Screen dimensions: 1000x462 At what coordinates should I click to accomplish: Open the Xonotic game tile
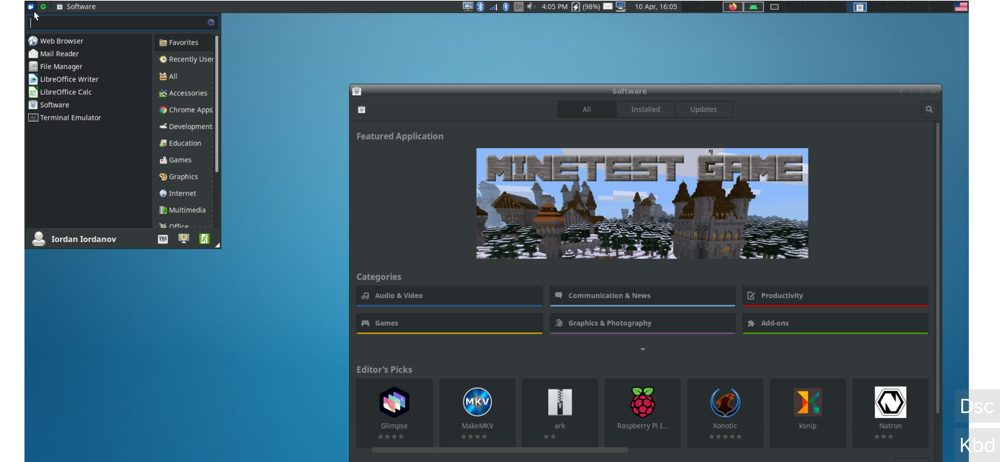(725, 413)
